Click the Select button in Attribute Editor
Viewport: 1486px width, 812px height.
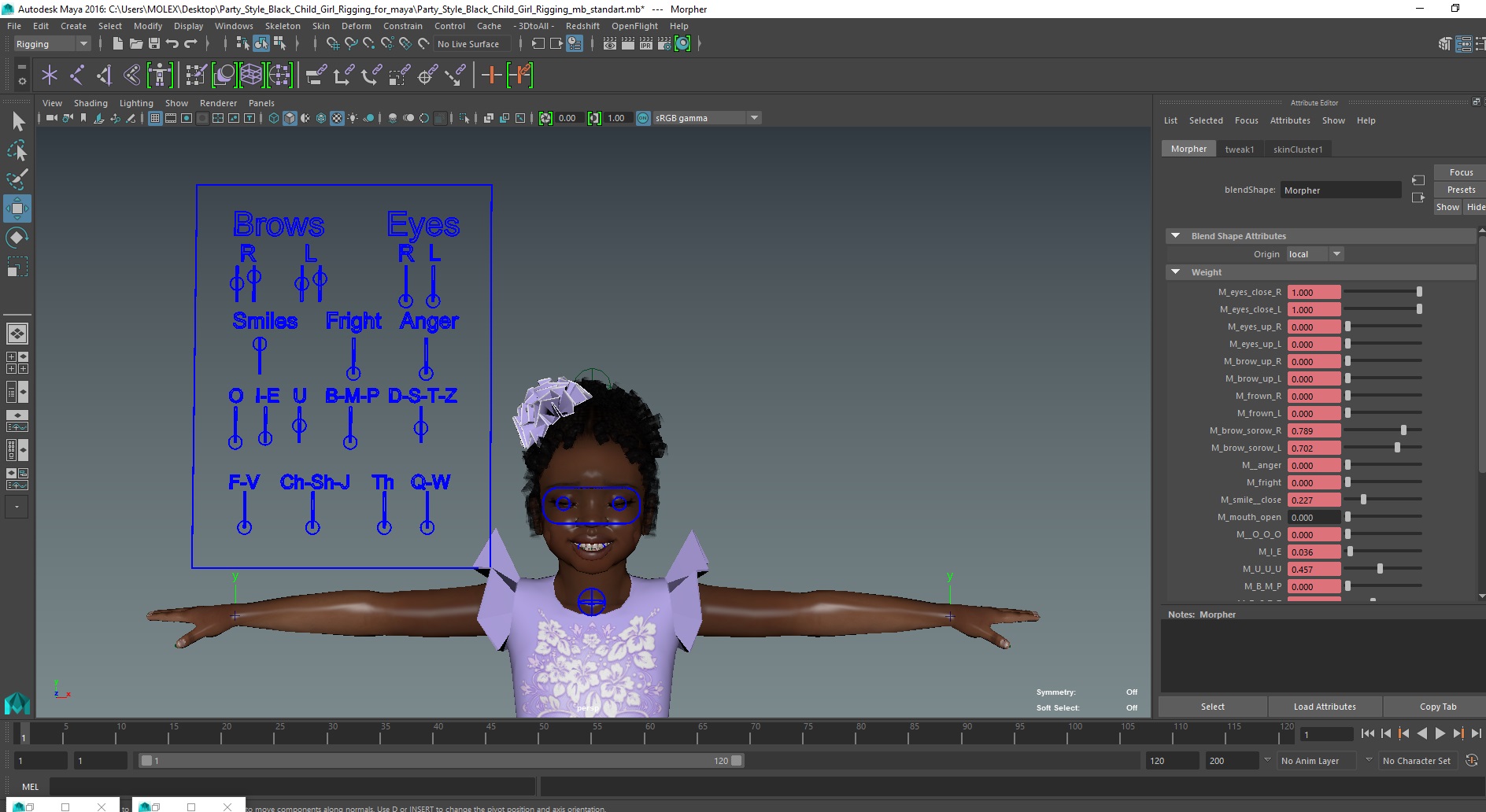pyautogui.click(x=1212, y=707)
